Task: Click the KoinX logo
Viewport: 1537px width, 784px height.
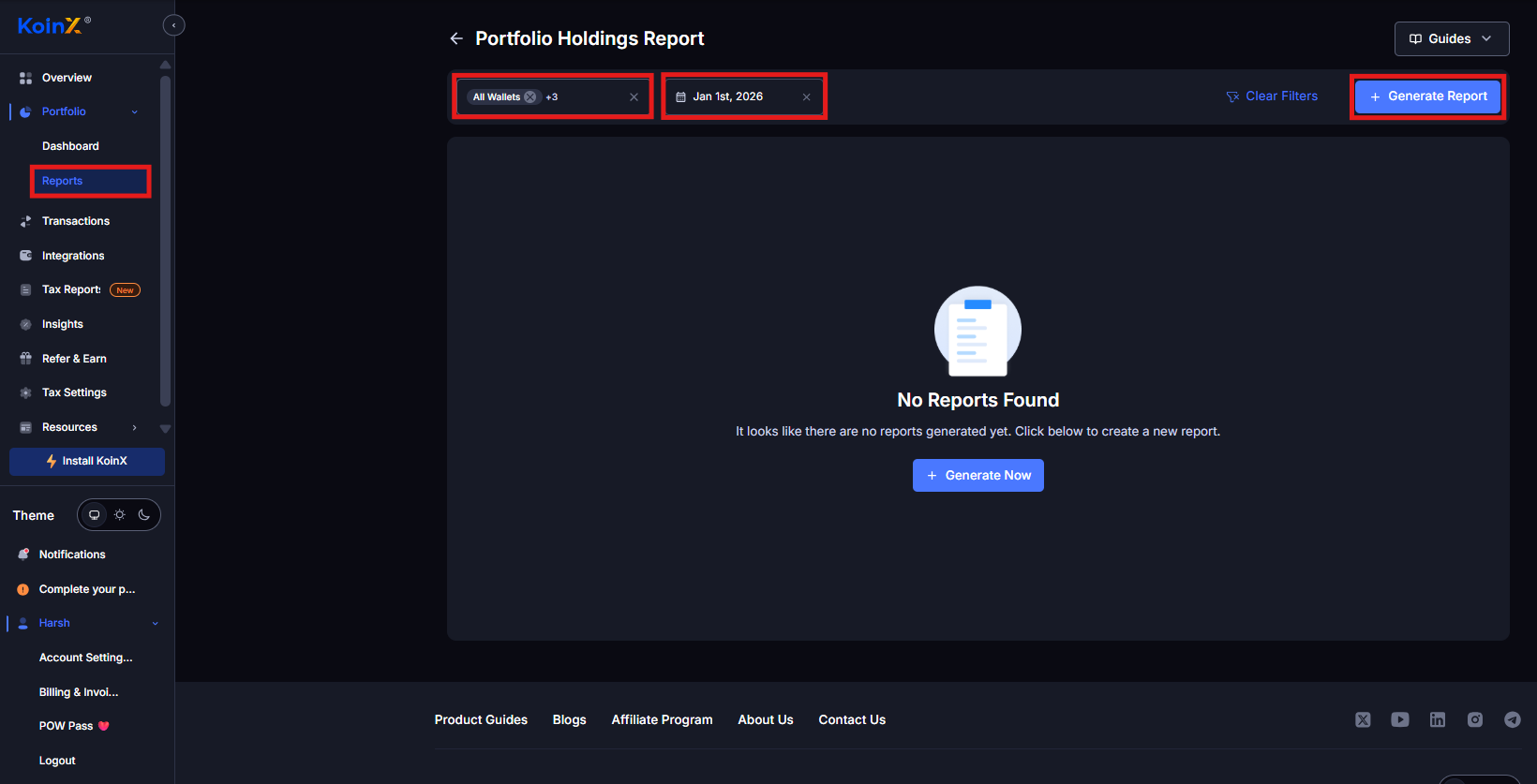Action: (53, 25)
